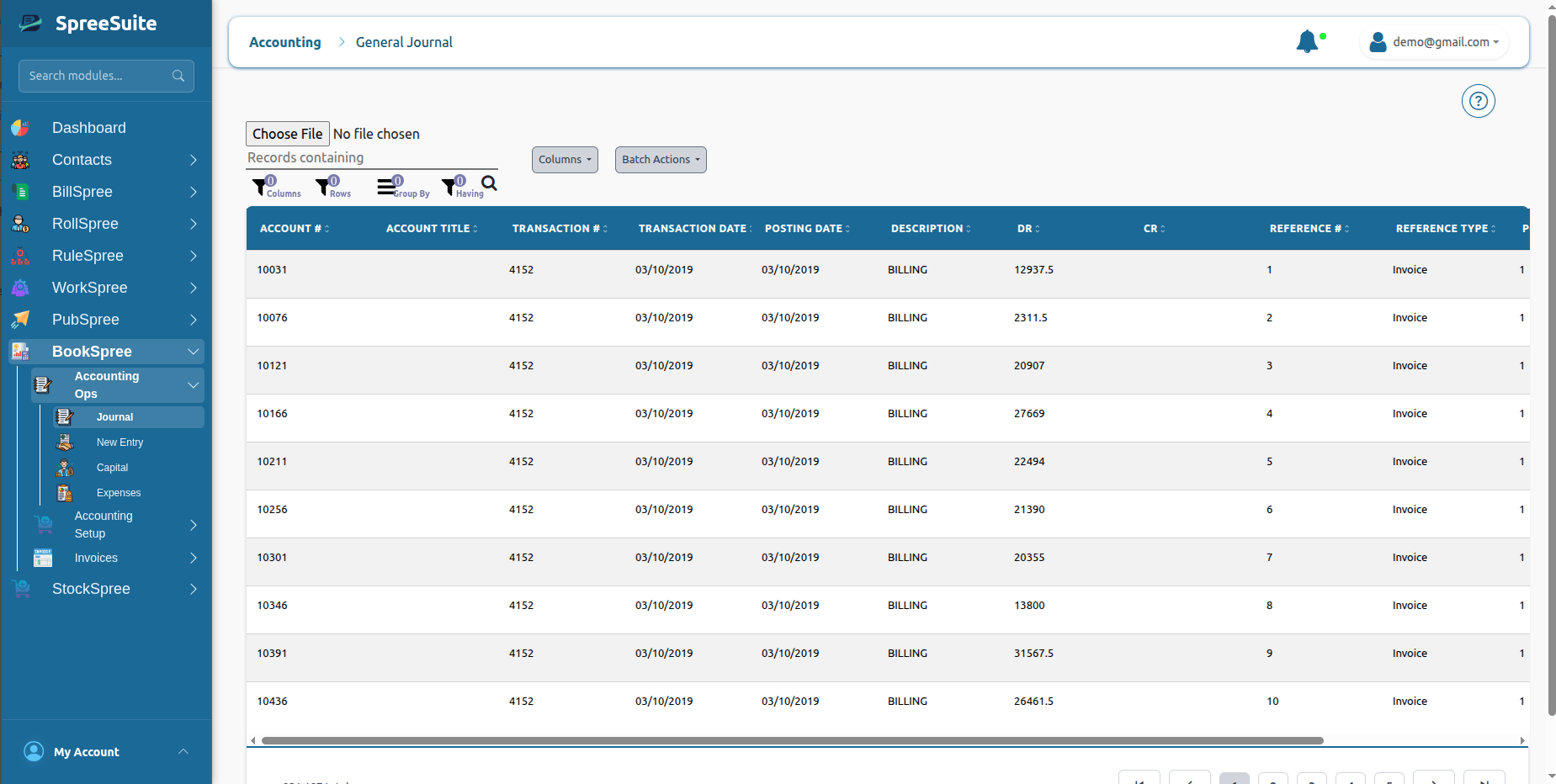This screenshot has width=1556, height=784.
Task: Click the SpreeSuite logo icon
Action: (x=31, y=24)
